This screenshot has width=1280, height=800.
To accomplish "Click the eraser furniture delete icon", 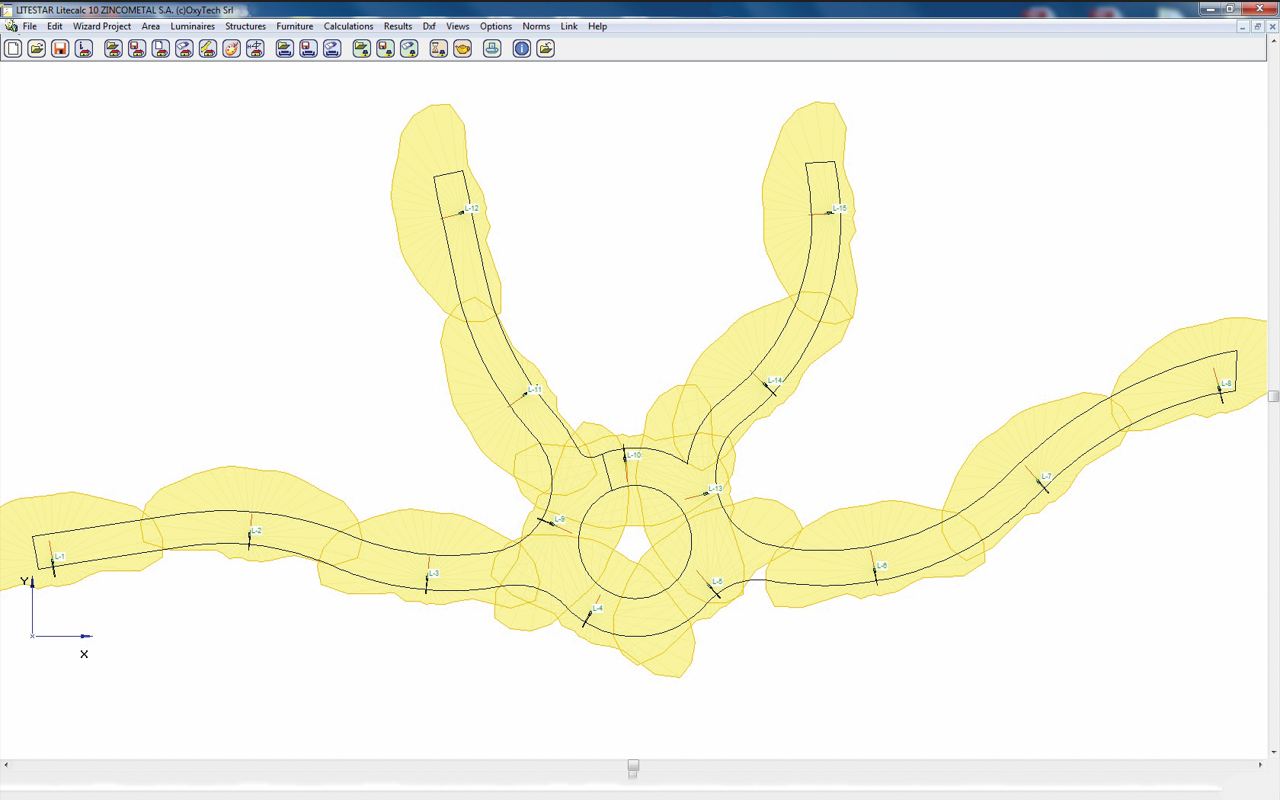I will tap(332, 48).
